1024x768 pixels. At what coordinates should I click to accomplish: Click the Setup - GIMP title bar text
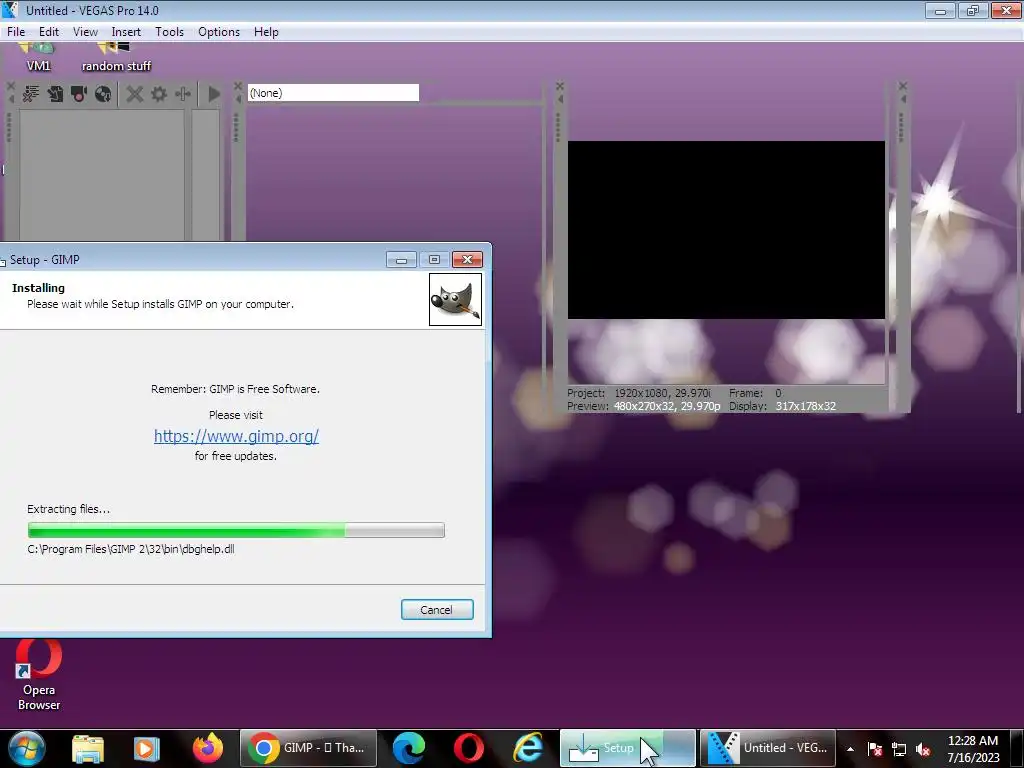click(x=44, y=260)
